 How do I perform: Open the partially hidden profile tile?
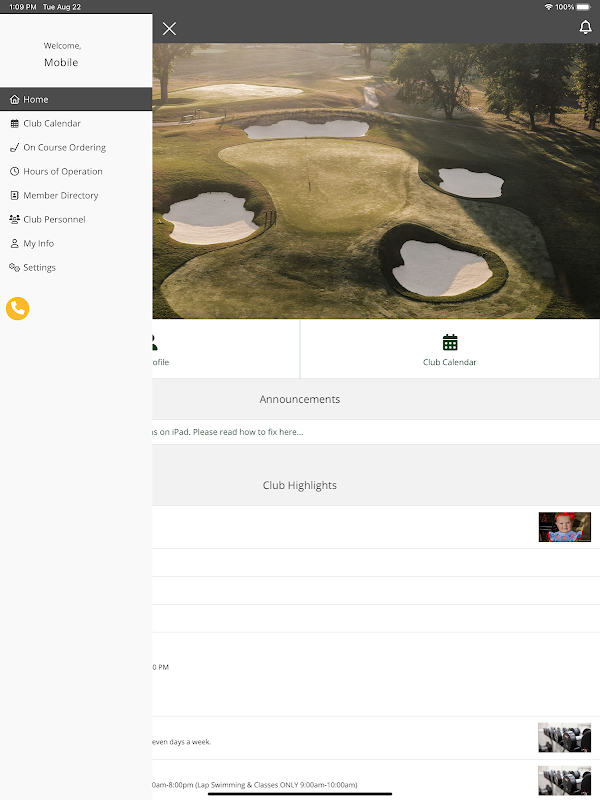click(226, 349)
